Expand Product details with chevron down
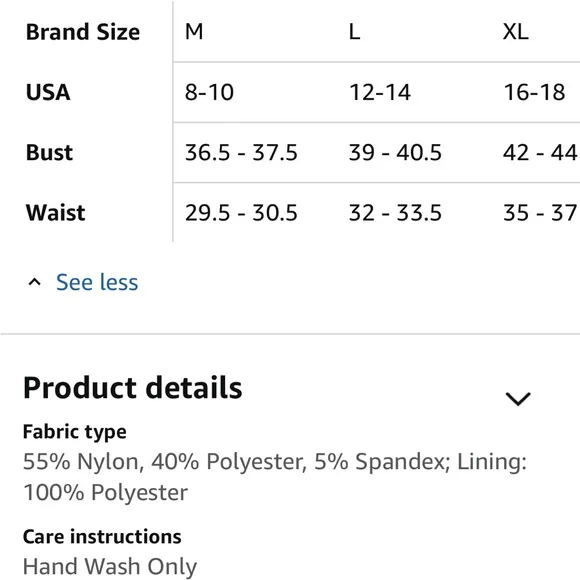580x580 pixels. [x=518, y=399]
